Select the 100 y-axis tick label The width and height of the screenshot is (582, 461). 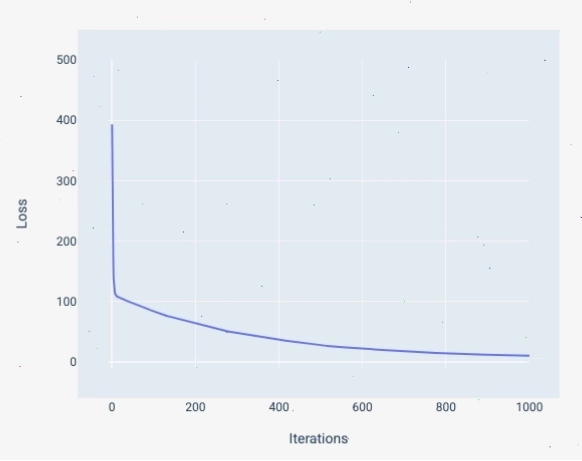66,302
